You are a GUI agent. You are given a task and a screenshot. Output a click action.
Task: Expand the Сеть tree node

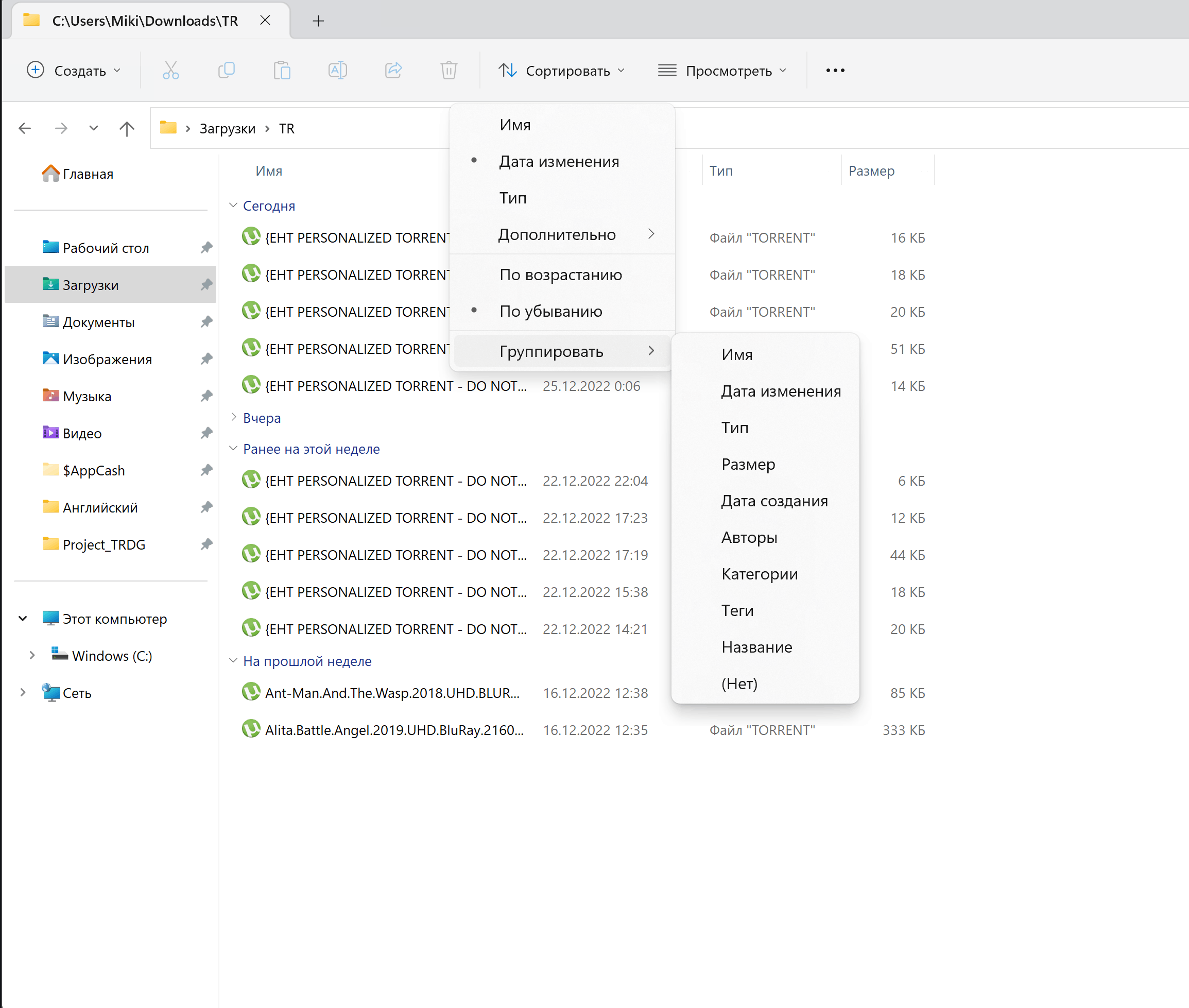click(x=23, y=693)
